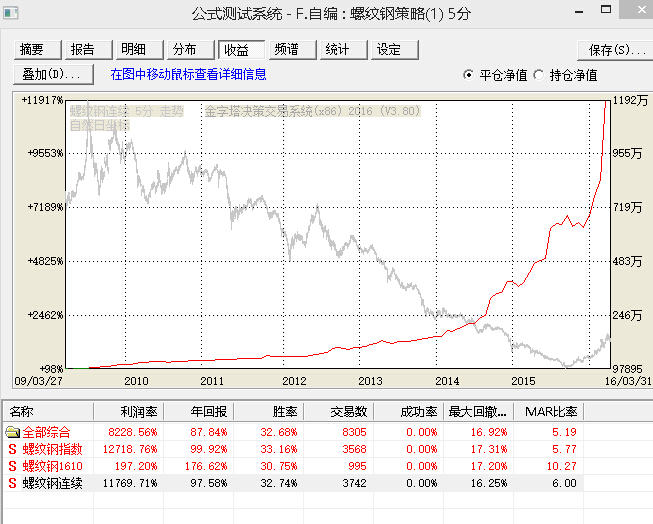This screenshot has height=524, width=653.
Task: Switch to the 收益 tab
Action: click(242, 50)
